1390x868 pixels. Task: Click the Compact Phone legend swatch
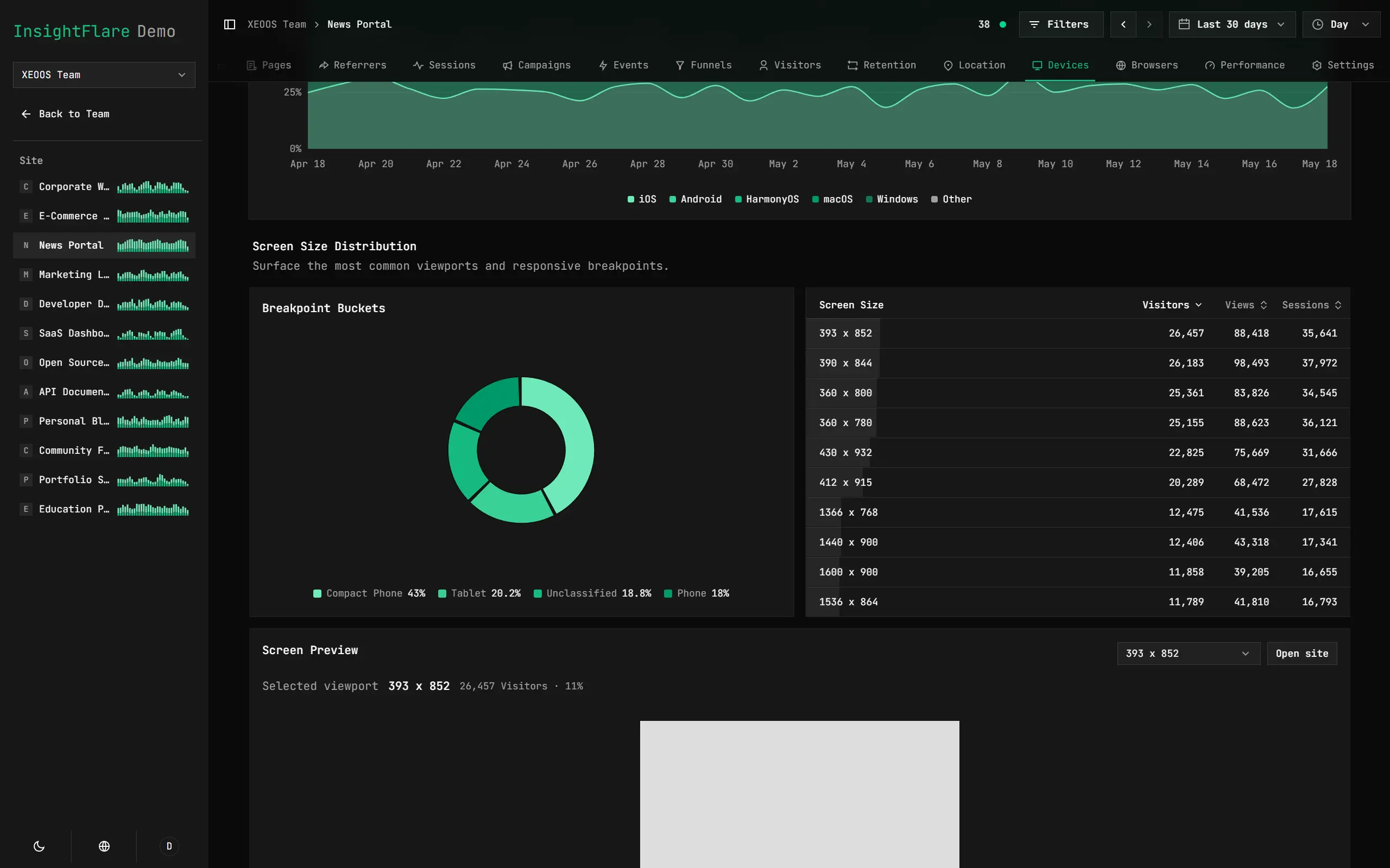pos(317,593)
